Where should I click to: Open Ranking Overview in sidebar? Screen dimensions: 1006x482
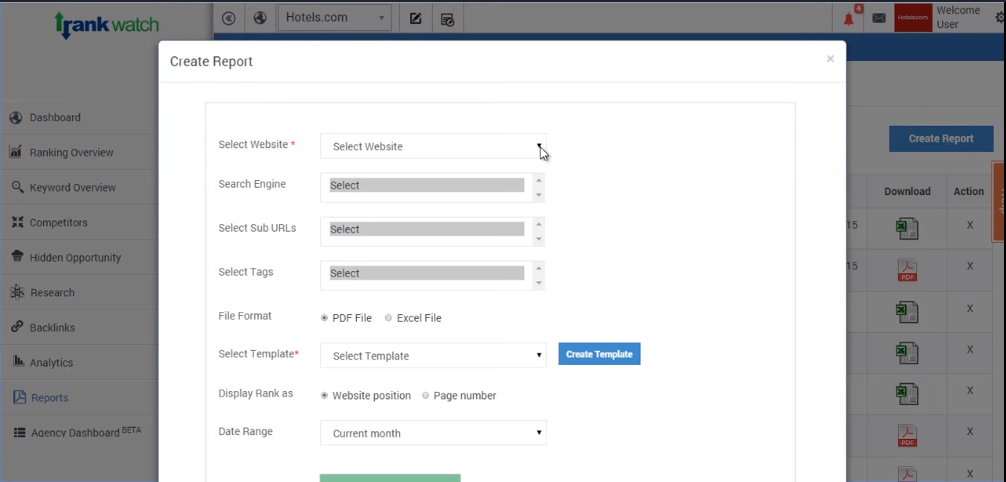(70, 153)
